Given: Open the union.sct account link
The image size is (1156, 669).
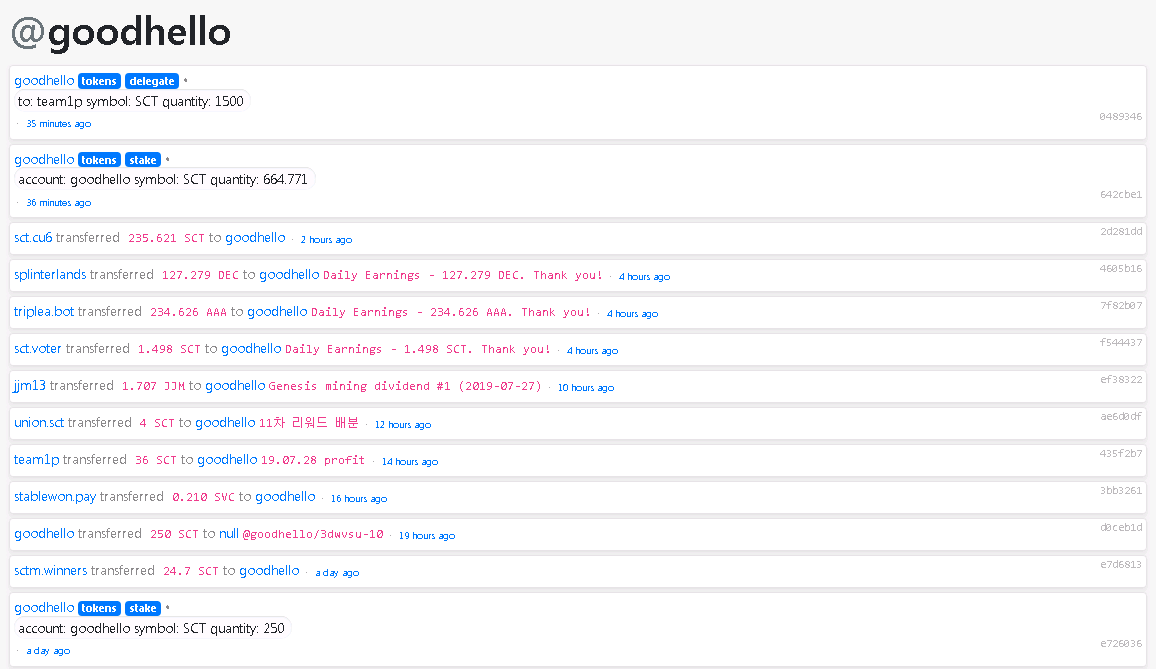Looking at the screenshot, I should coord(39,422).
